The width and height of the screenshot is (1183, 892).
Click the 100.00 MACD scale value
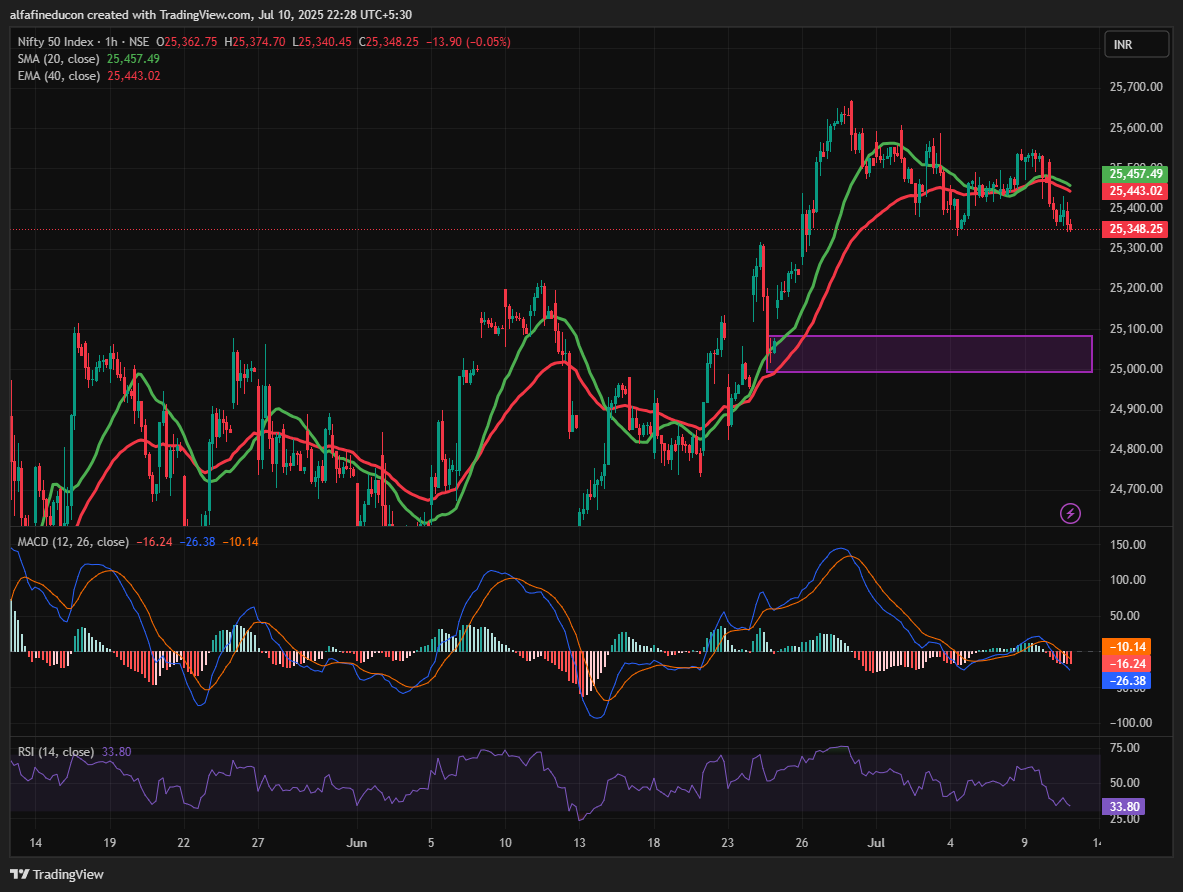click(x=1128, y=580)
